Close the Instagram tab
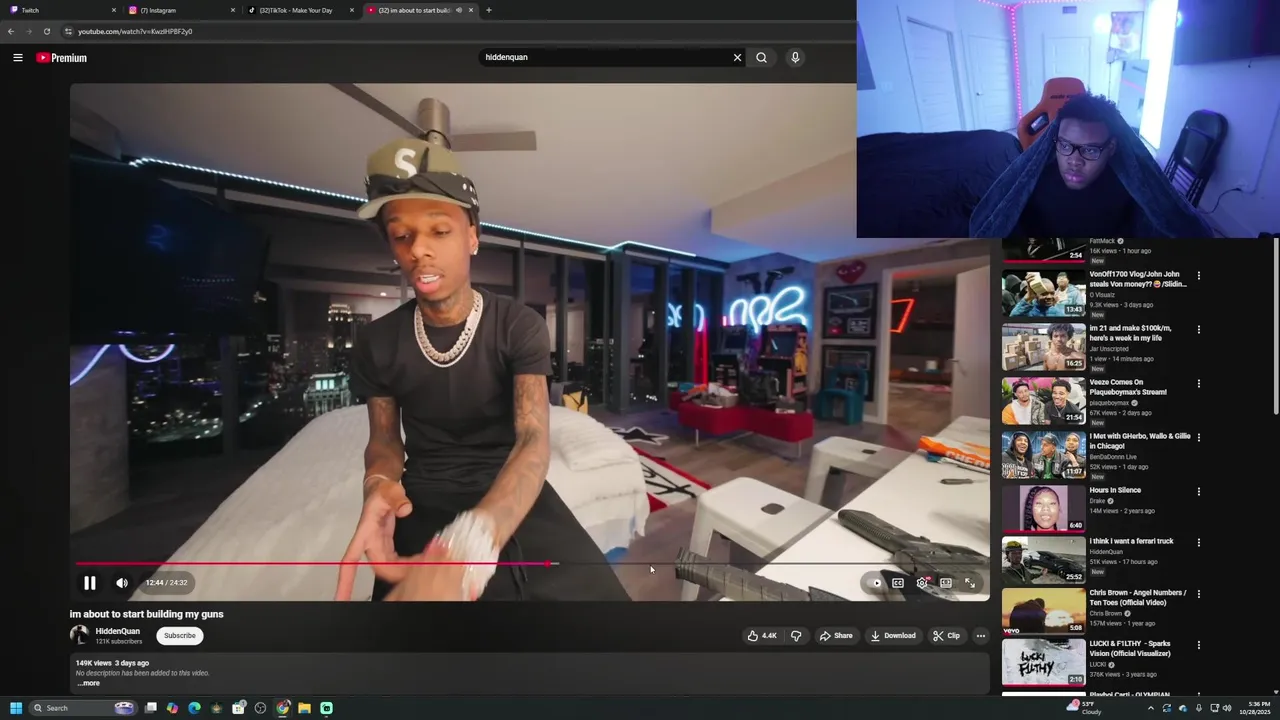 [x=233, y=10]
